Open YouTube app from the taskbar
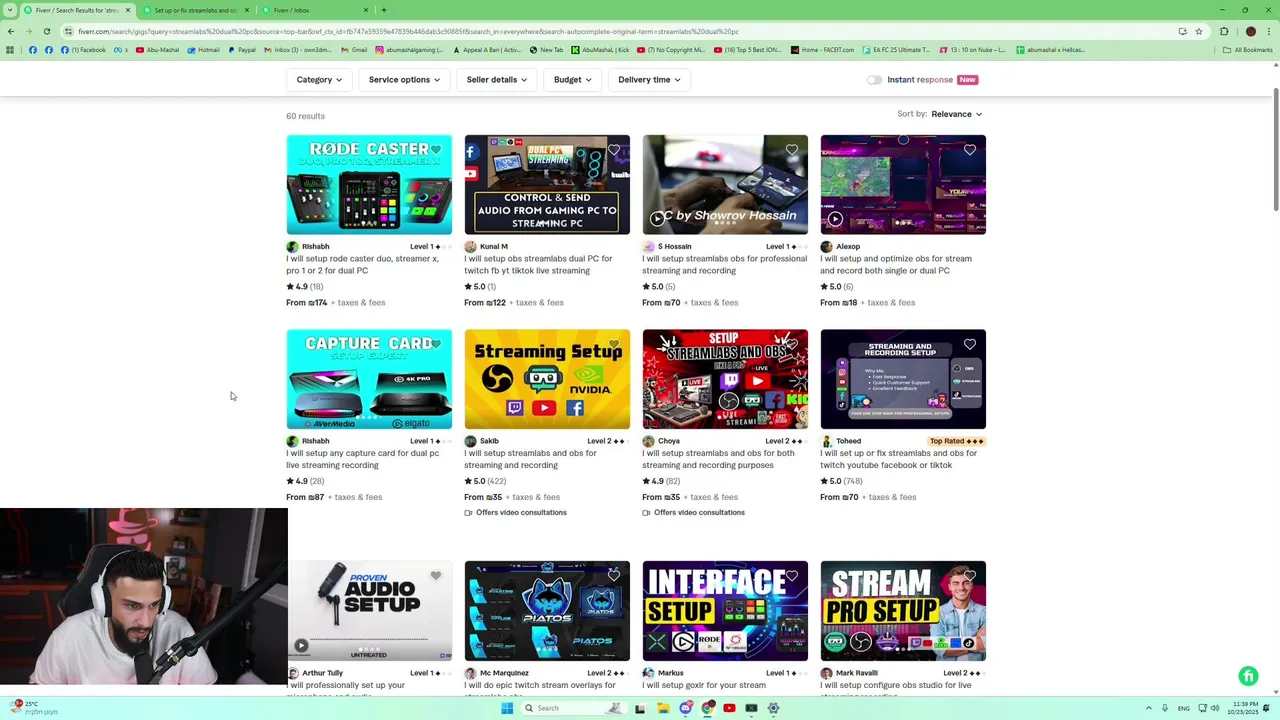Image resolution: width=1280 pixels, height=720 pixels. pos(729,708)
